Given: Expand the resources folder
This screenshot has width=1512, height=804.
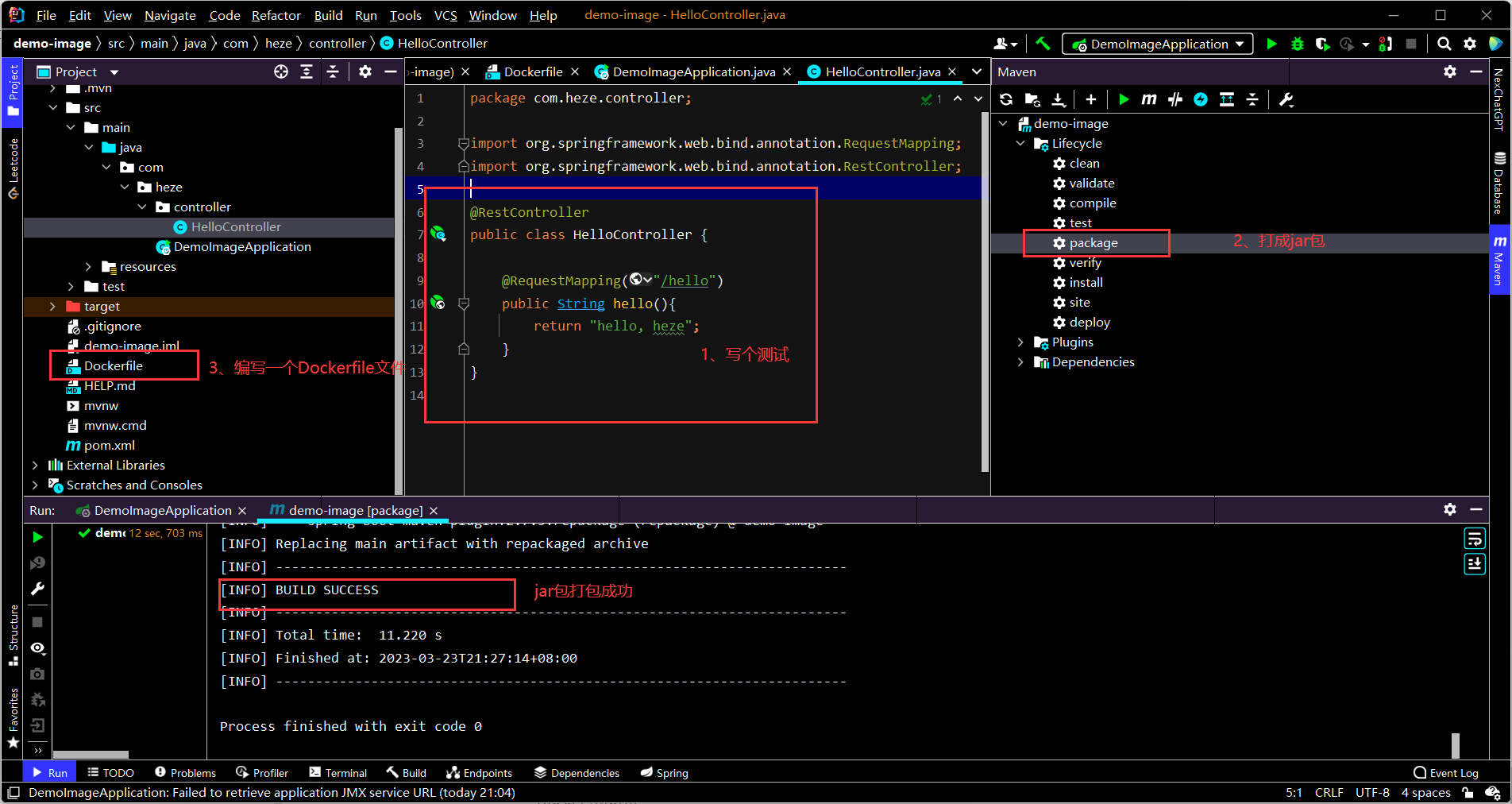Looking at the screenshot, I should [89, 266].
